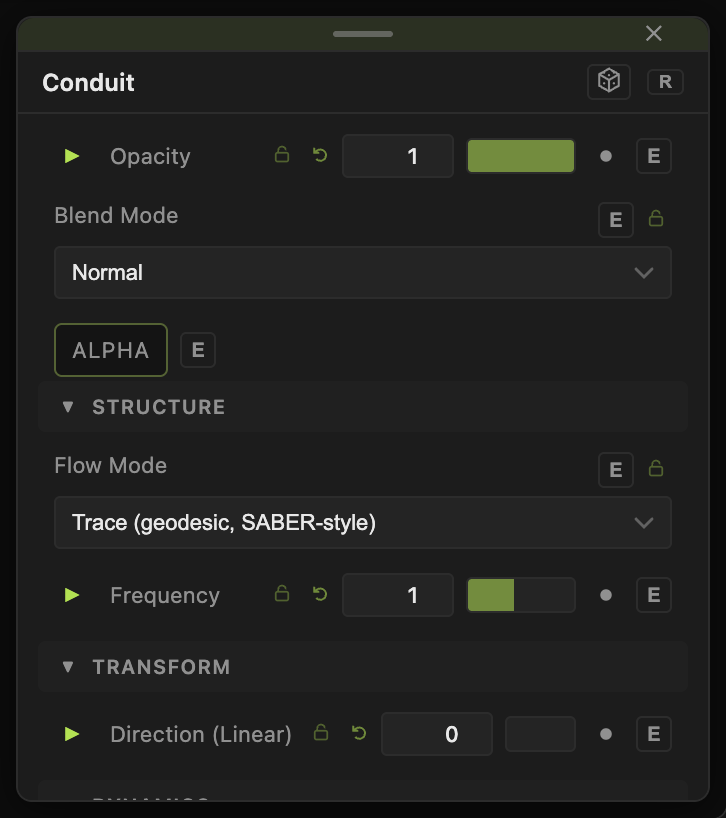
Task: Click the R reset button beside Conduit
Action: click(x=665, y=82)
